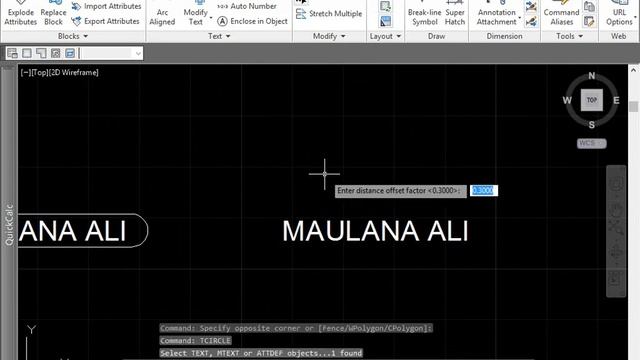The width and height of the screenshot is (640, 360).
Task: Open the [2D Wireframe] visual style menu
Action: (x=73, y=73)
